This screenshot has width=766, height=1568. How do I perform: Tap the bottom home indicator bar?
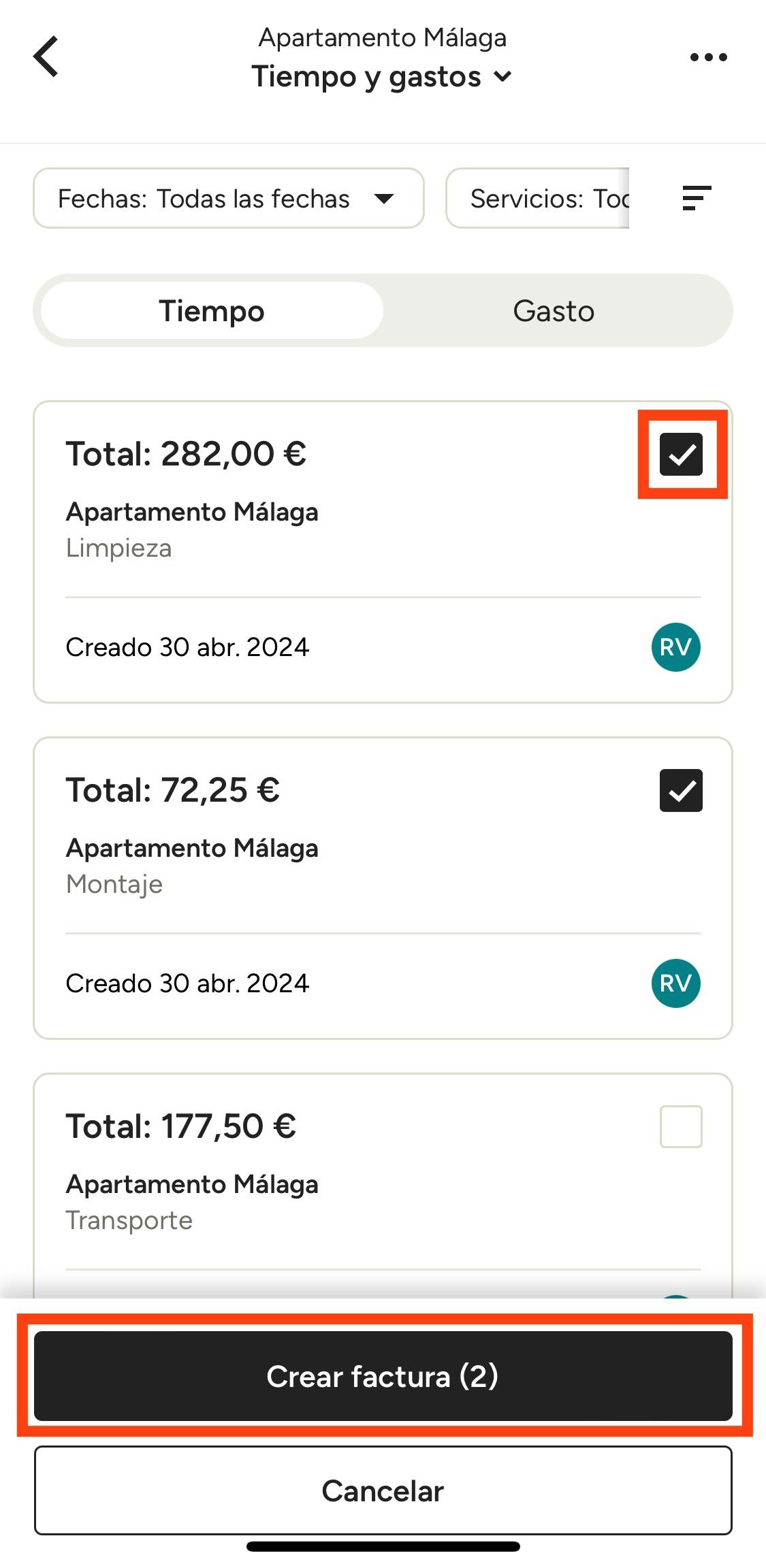pos(383,1546)
